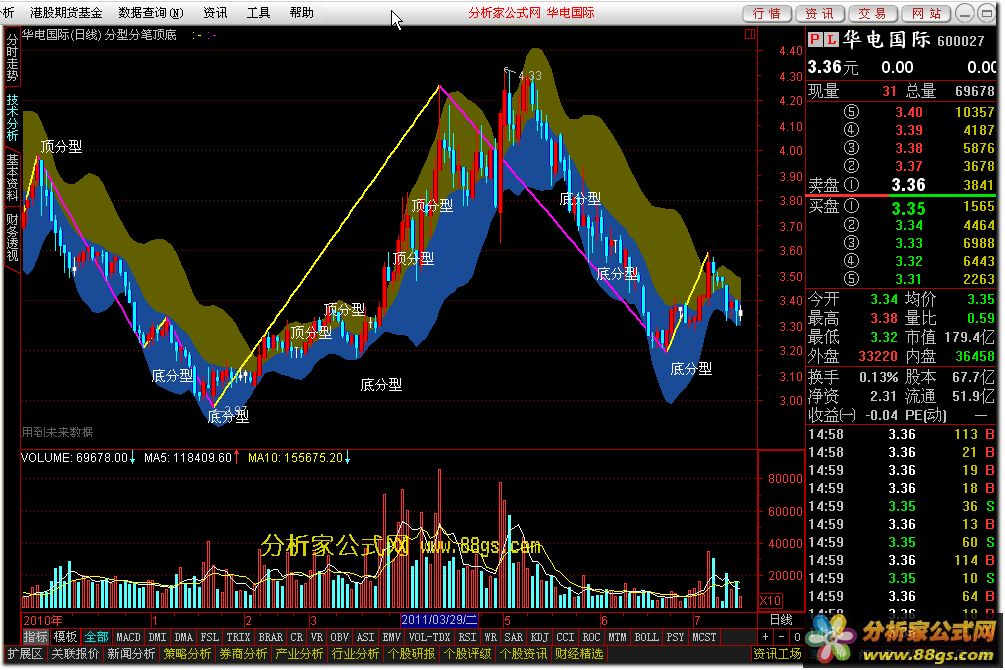
Task: Select the WR indicator
Action: point(490,637)
